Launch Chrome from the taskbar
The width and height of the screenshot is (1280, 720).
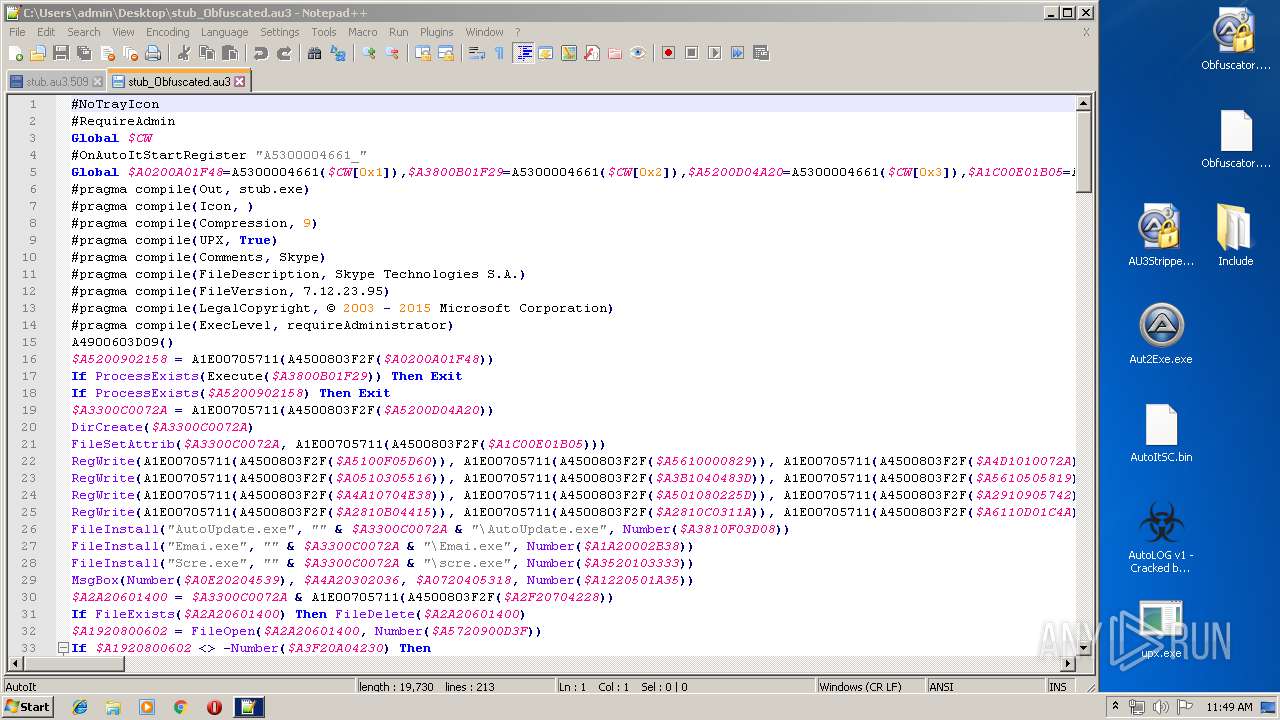(180, 707)
